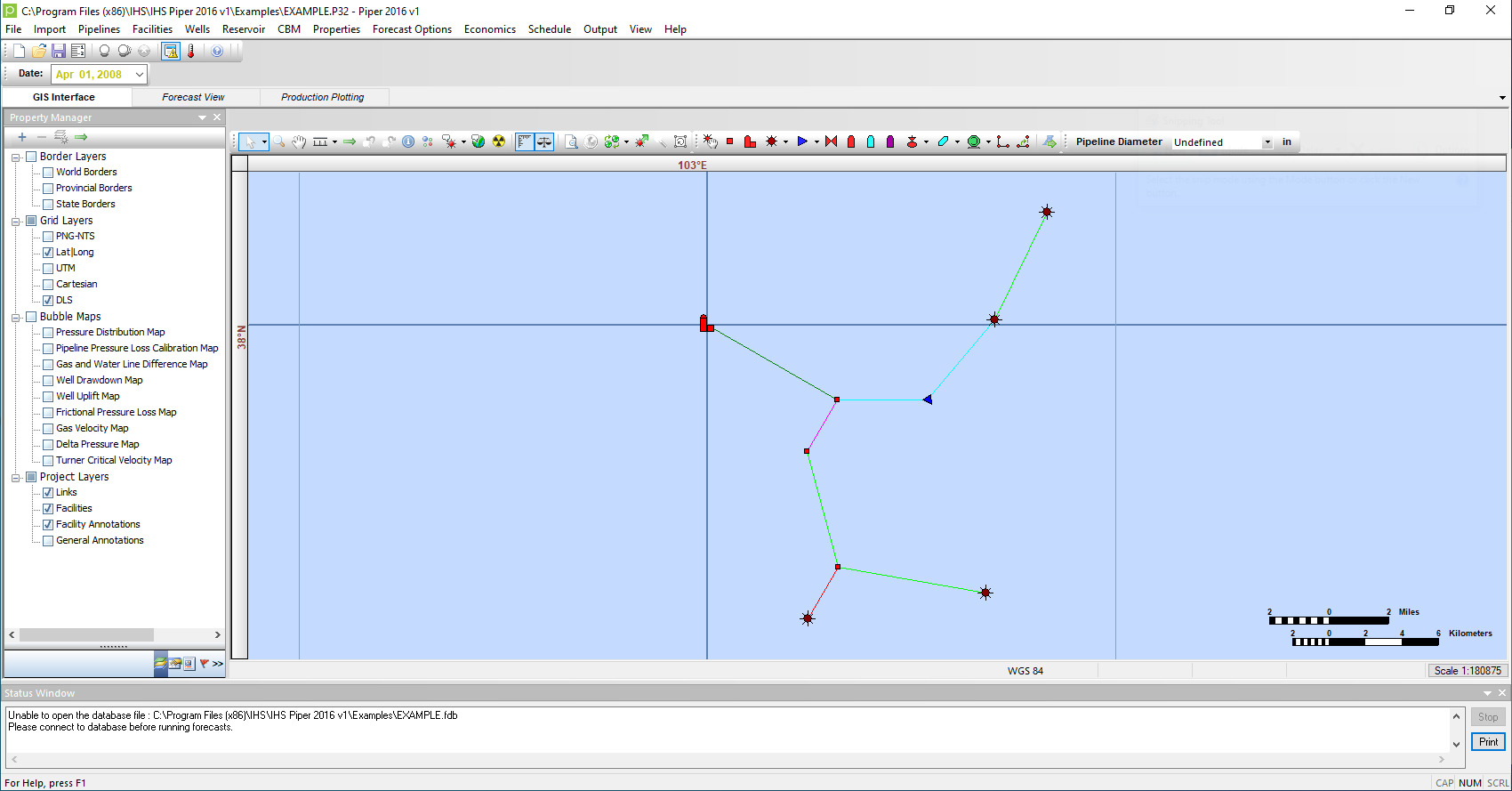Click the globe with speech bubble icon
Image resolution: width=1512 pixels, height=791 pixels.
(479, 141)
